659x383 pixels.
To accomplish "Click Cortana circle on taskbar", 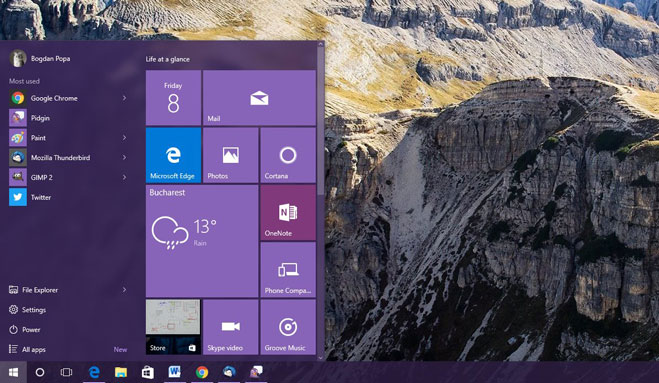I will tap(40, 372).
